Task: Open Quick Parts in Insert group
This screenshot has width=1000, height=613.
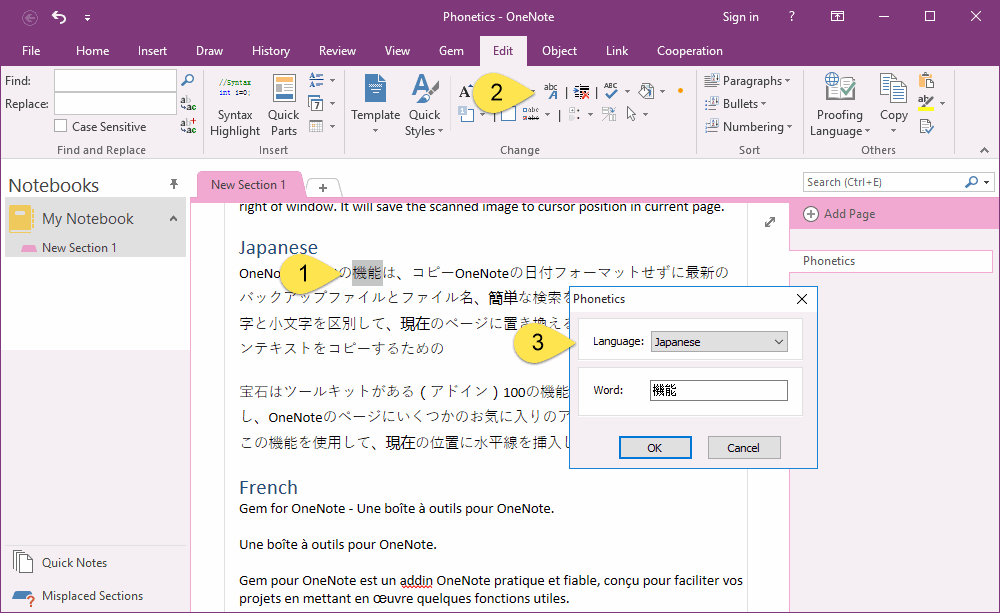Action: pyautogui.click(x=283, y=107)
